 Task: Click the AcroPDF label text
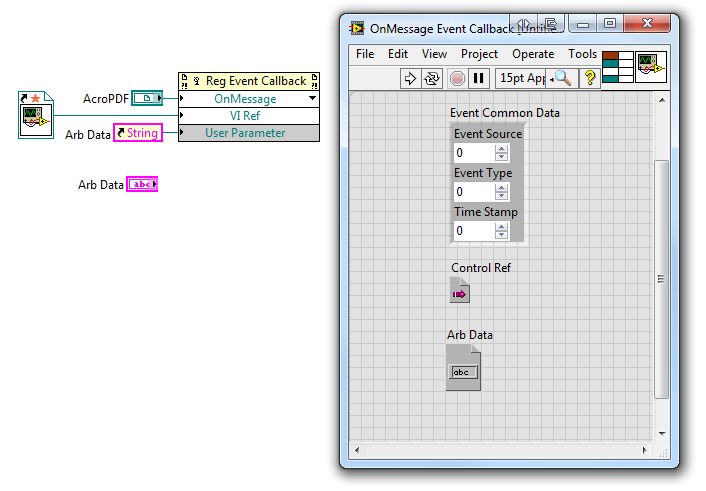click(x=106, y=99)
